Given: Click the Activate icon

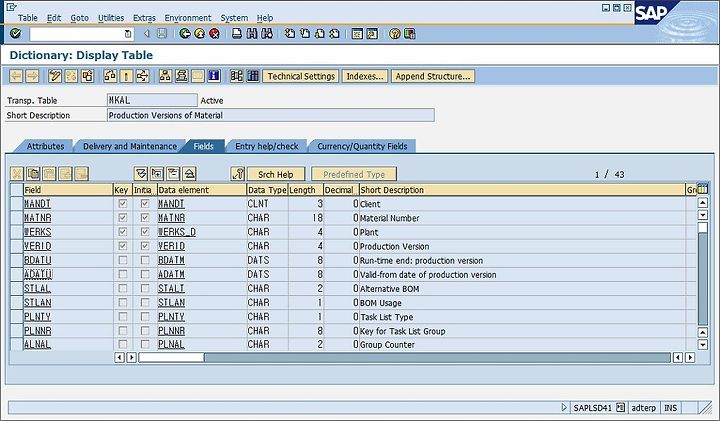Looking at the screenshot, I should click(126, 76).
